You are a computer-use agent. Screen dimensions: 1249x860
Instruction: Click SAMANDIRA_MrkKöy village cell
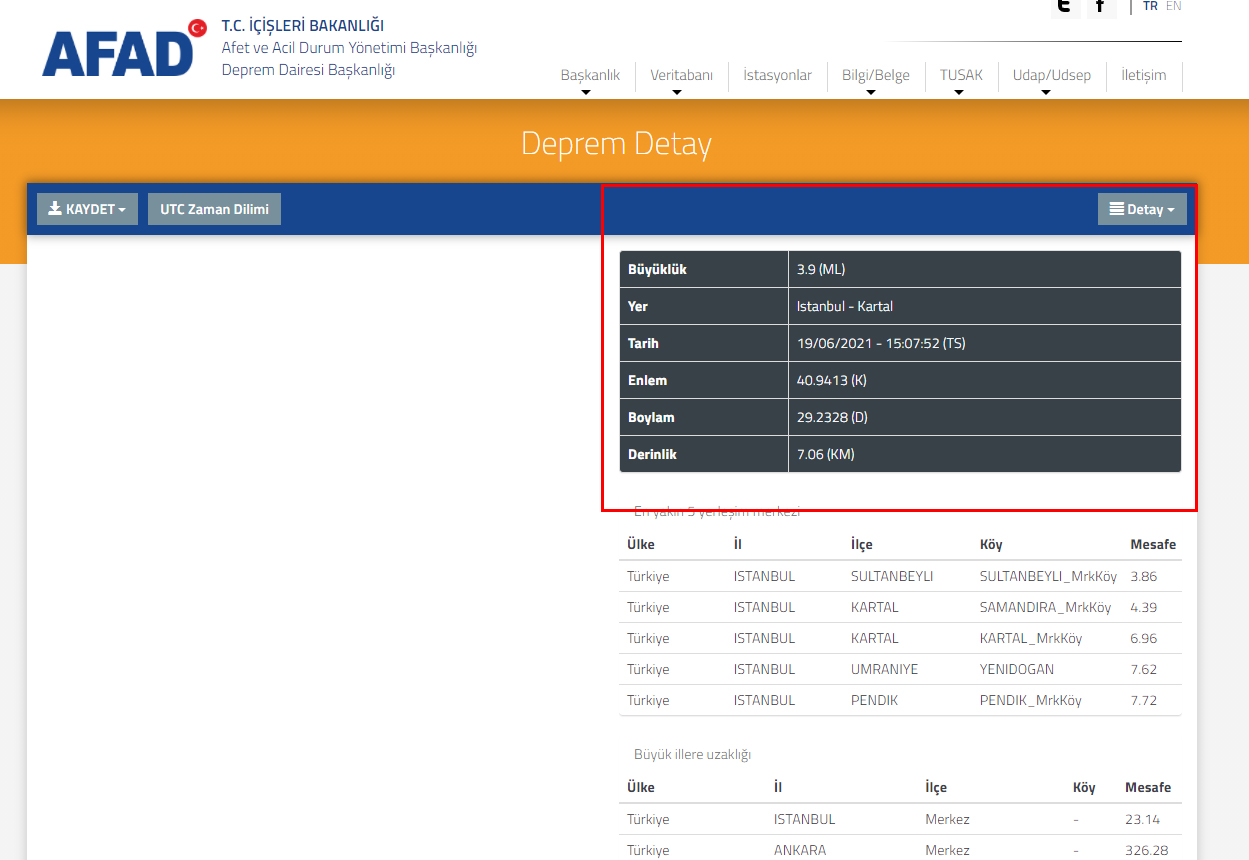[1045, 607]
